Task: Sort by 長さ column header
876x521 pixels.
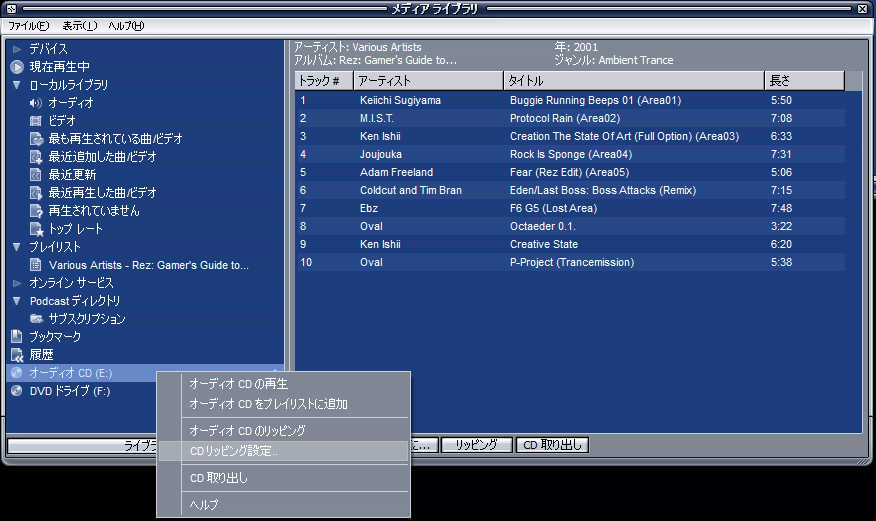Action: 804,81
